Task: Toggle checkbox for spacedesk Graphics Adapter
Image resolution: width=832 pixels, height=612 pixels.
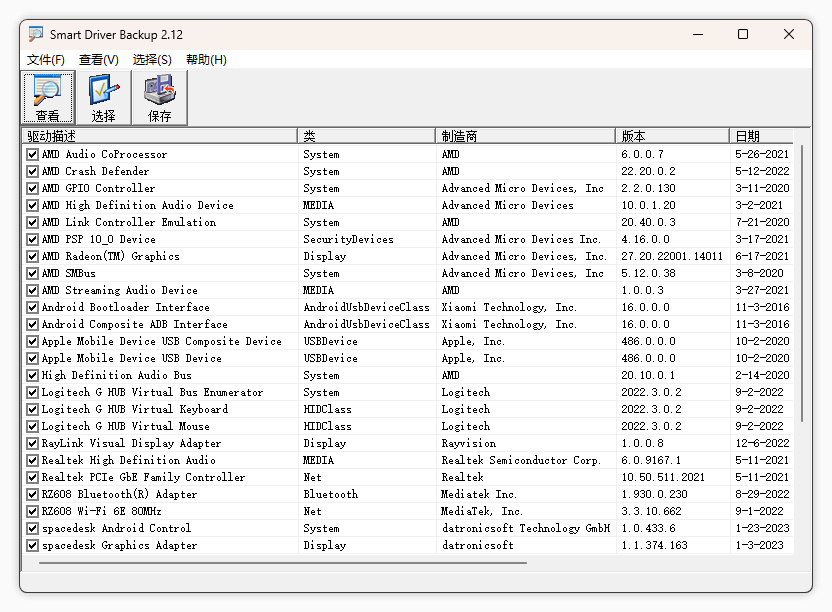Action: (x=33, y=546)
